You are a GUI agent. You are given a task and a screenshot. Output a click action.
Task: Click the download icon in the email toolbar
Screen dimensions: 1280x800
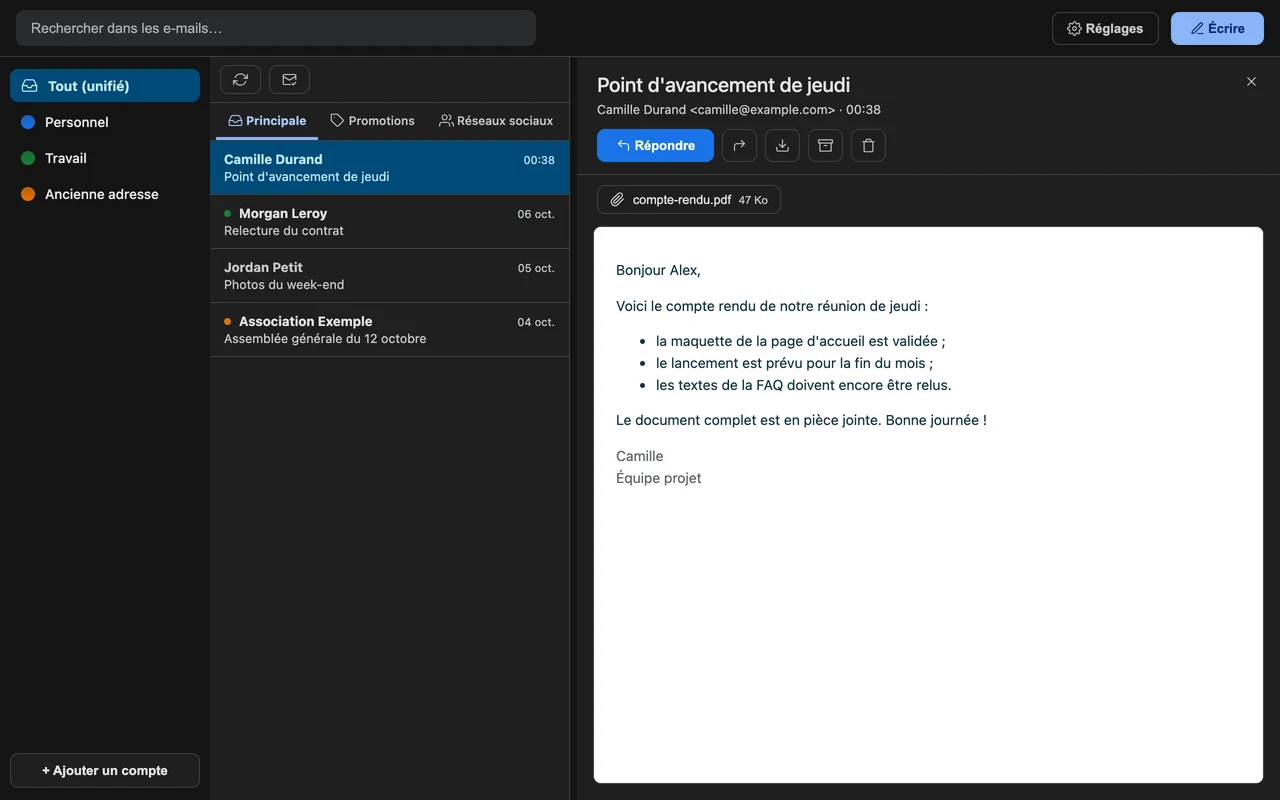pos(782,145)
